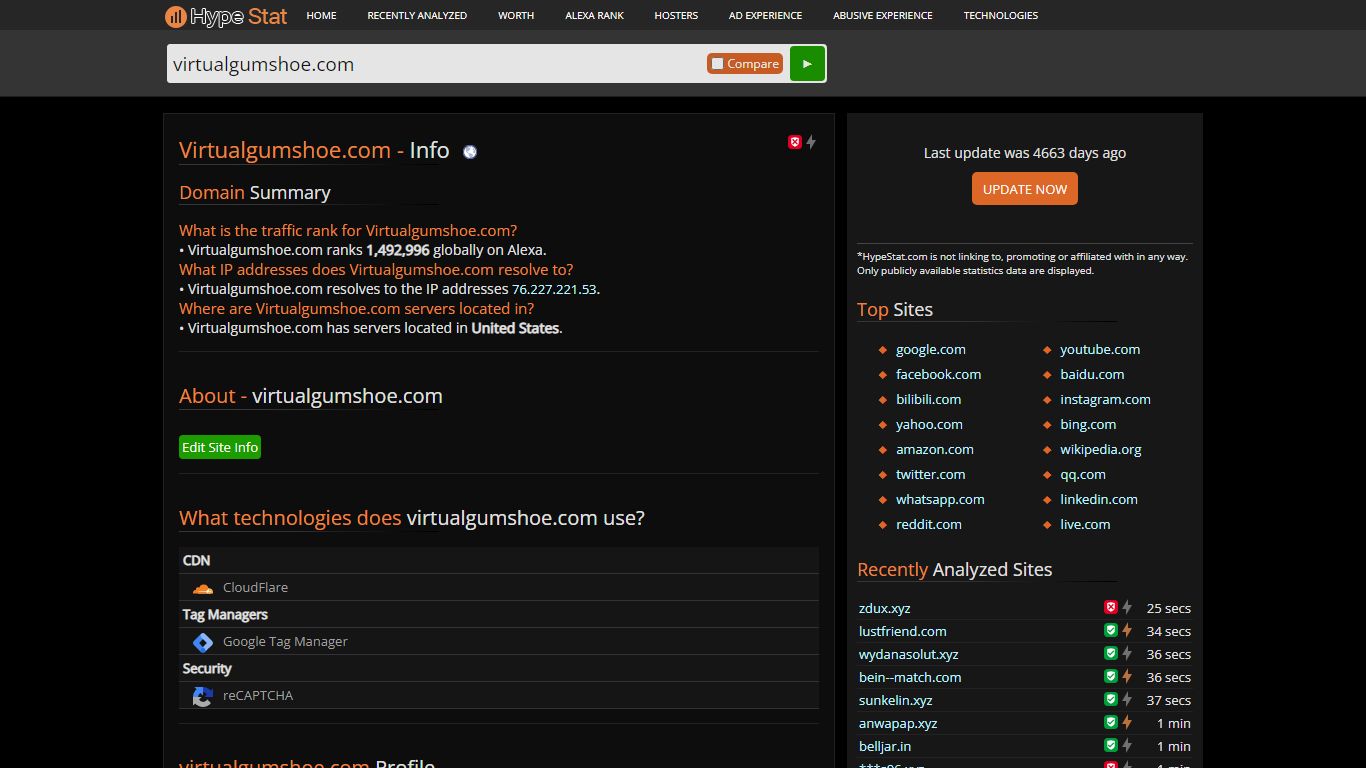This screenshot has height=768, width=1366.
Task: Click green shield icon on bein--match.com row
Action: [1110, 677]
